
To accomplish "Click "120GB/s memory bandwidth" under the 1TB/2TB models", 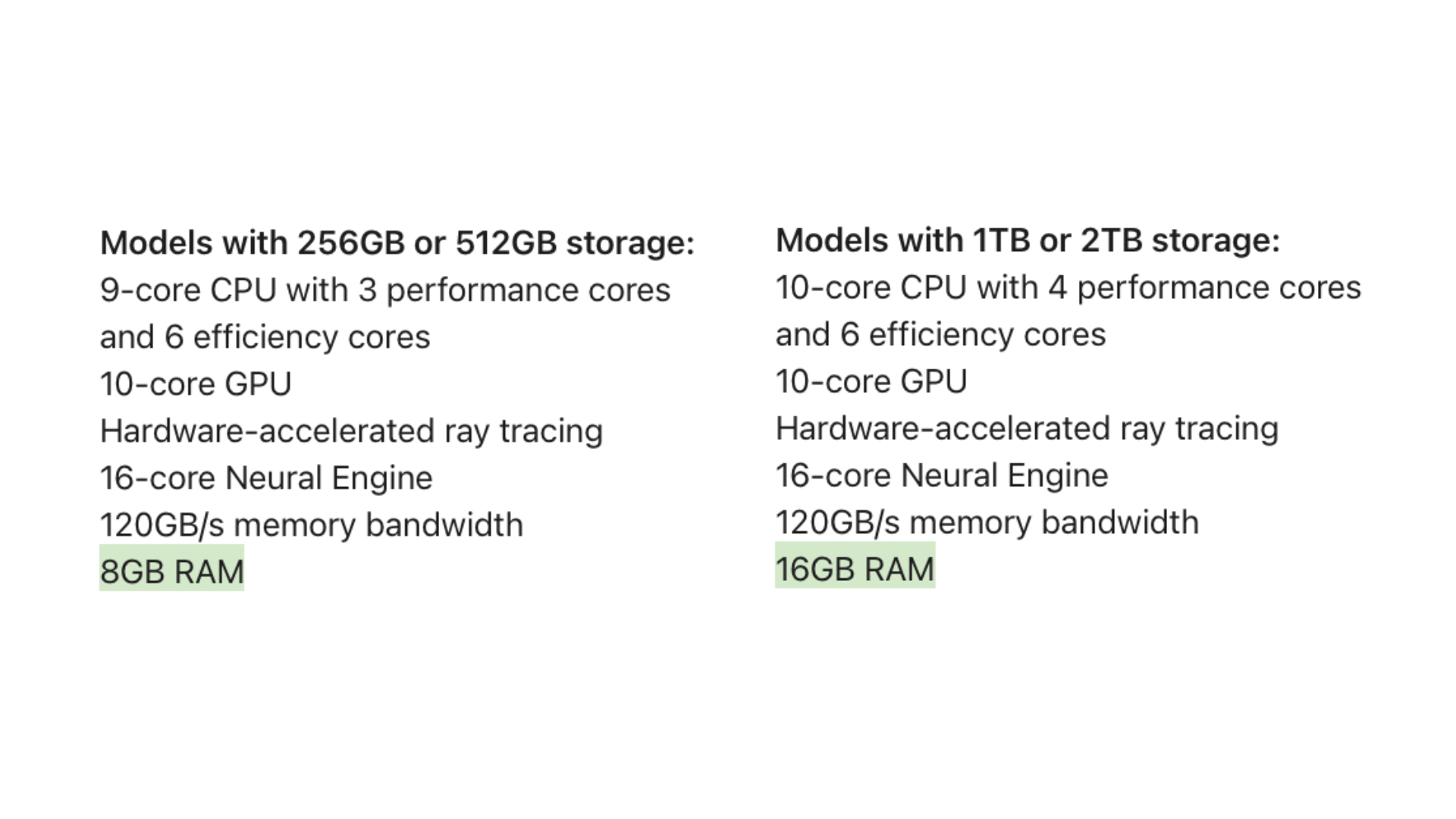I will 987,523.
